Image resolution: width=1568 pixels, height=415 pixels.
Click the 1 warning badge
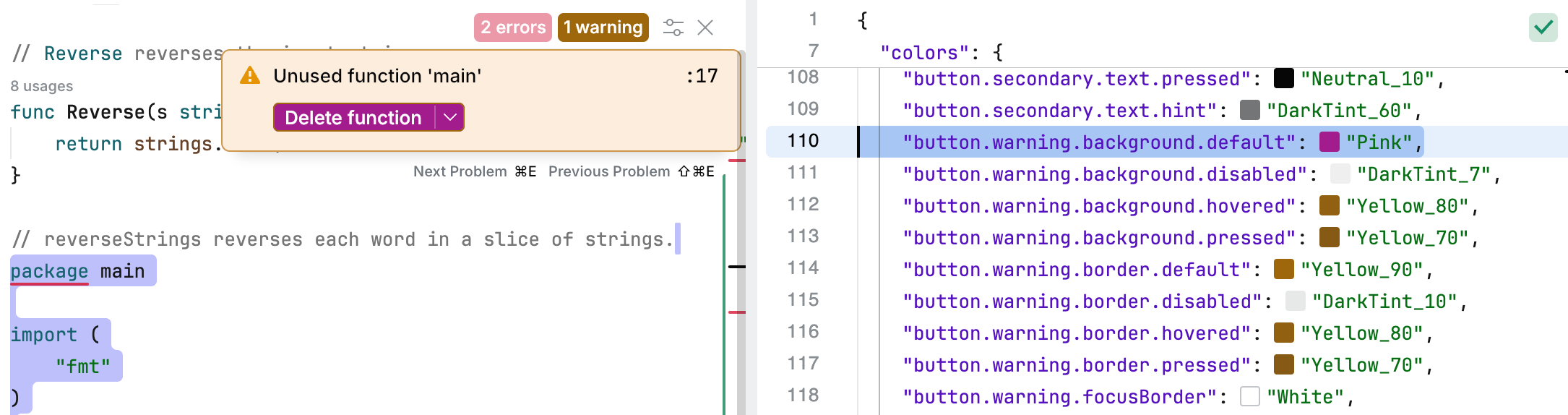pyautogui.click(x=603, y=27)
